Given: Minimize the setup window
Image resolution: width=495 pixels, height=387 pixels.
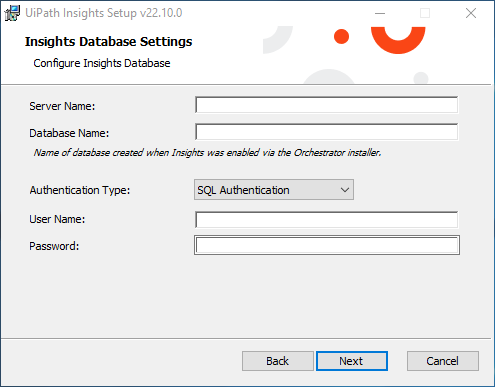Looking at the screenshot, I should (380, 13).
